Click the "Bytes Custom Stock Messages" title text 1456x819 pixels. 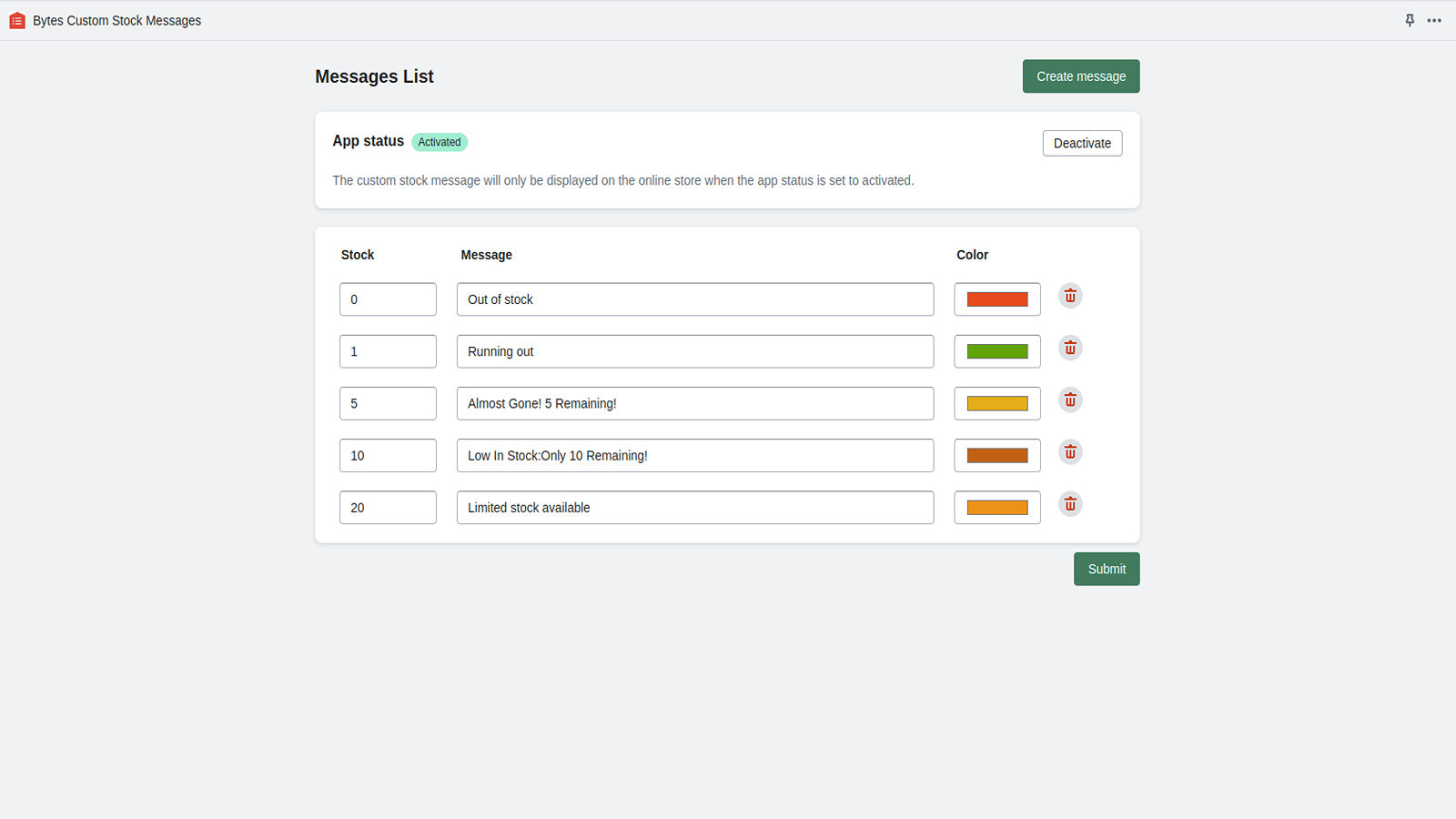click(116, 20)
